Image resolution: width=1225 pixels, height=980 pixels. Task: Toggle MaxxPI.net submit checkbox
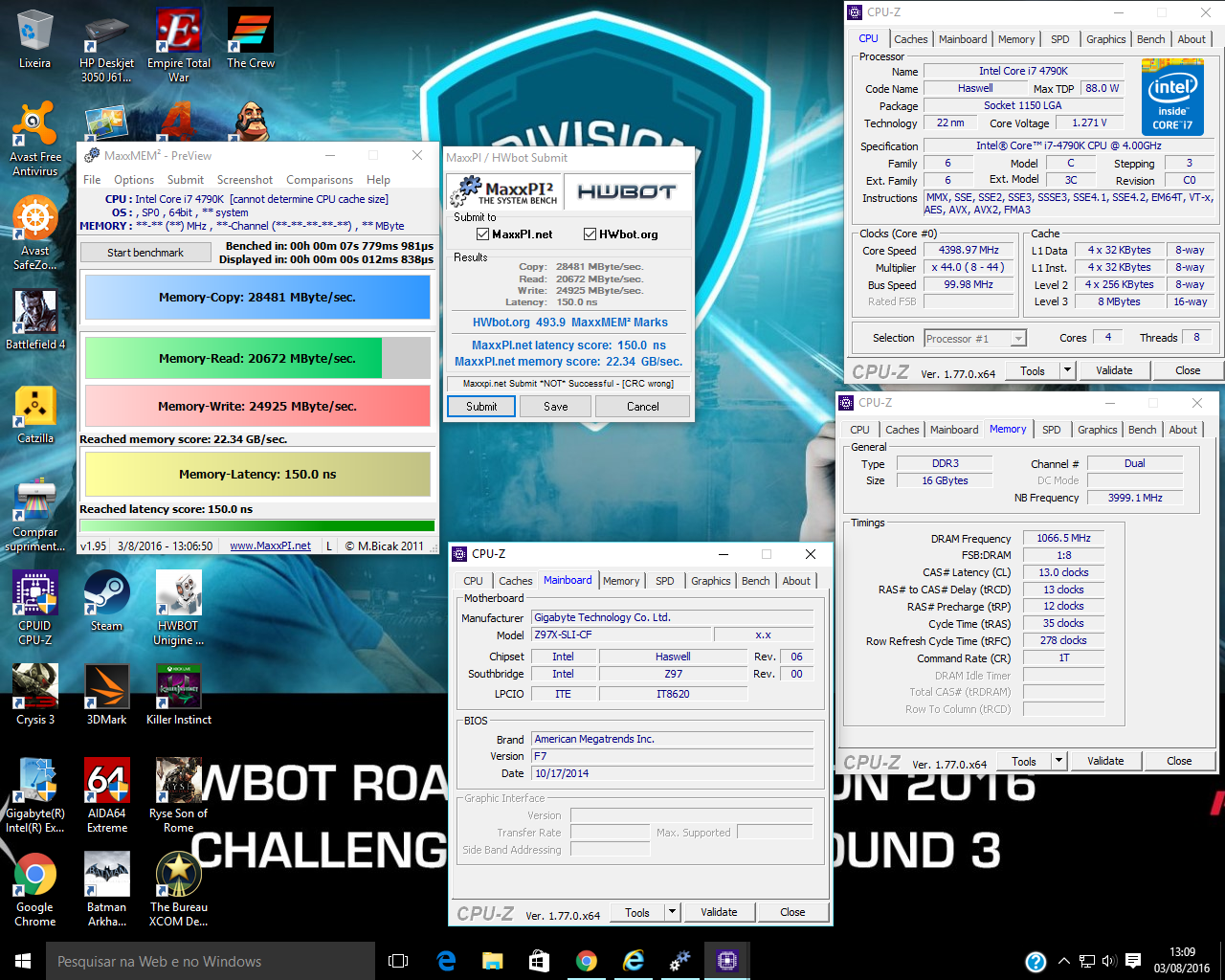tap(482, 234)
